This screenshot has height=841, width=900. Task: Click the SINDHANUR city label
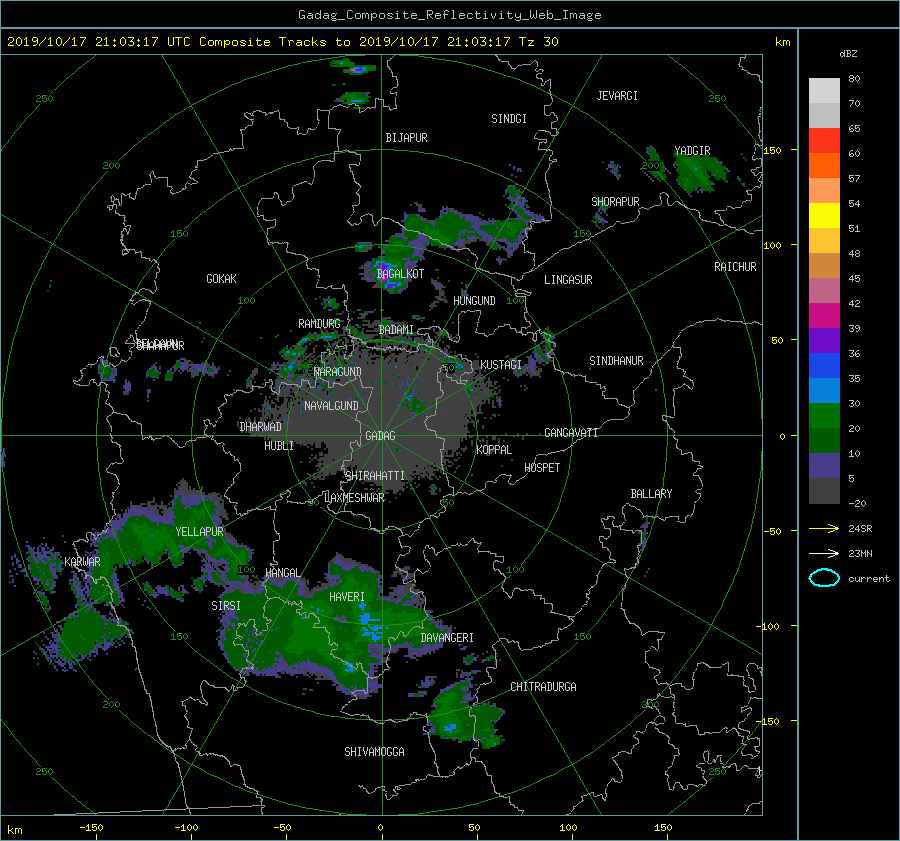click(616, 361)
